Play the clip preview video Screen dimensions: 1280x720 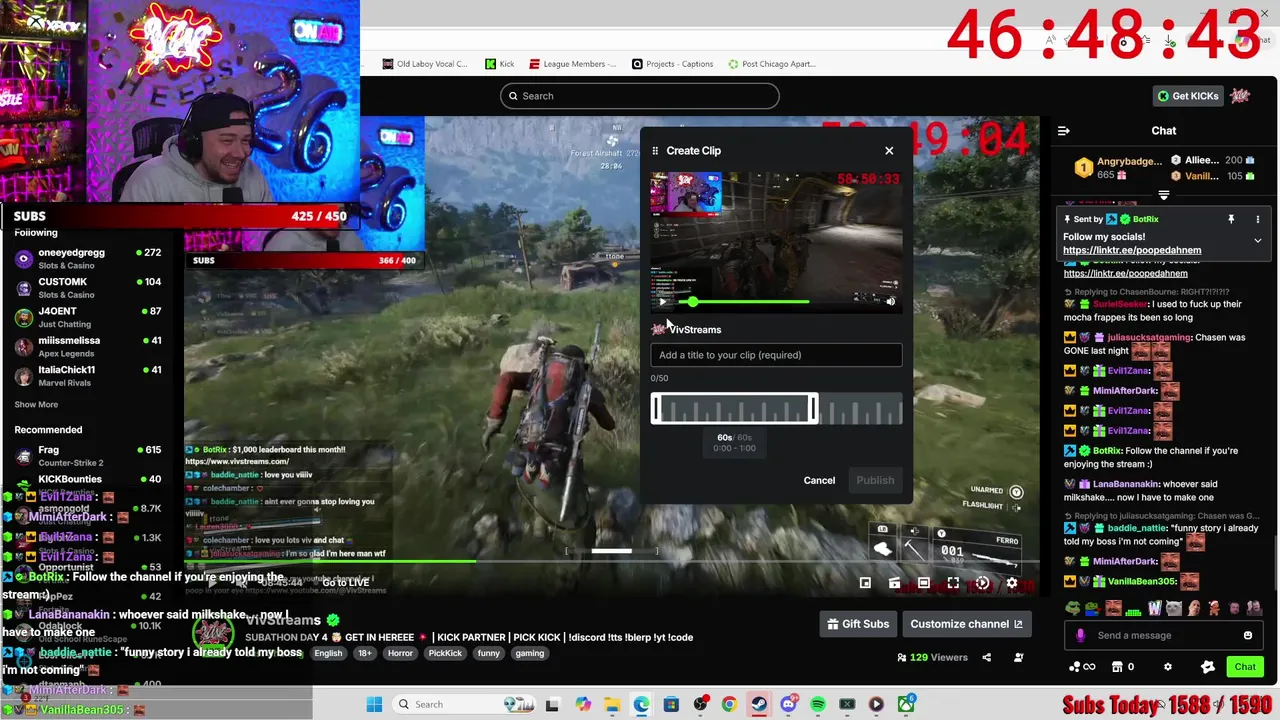click(x=662, y=301)
